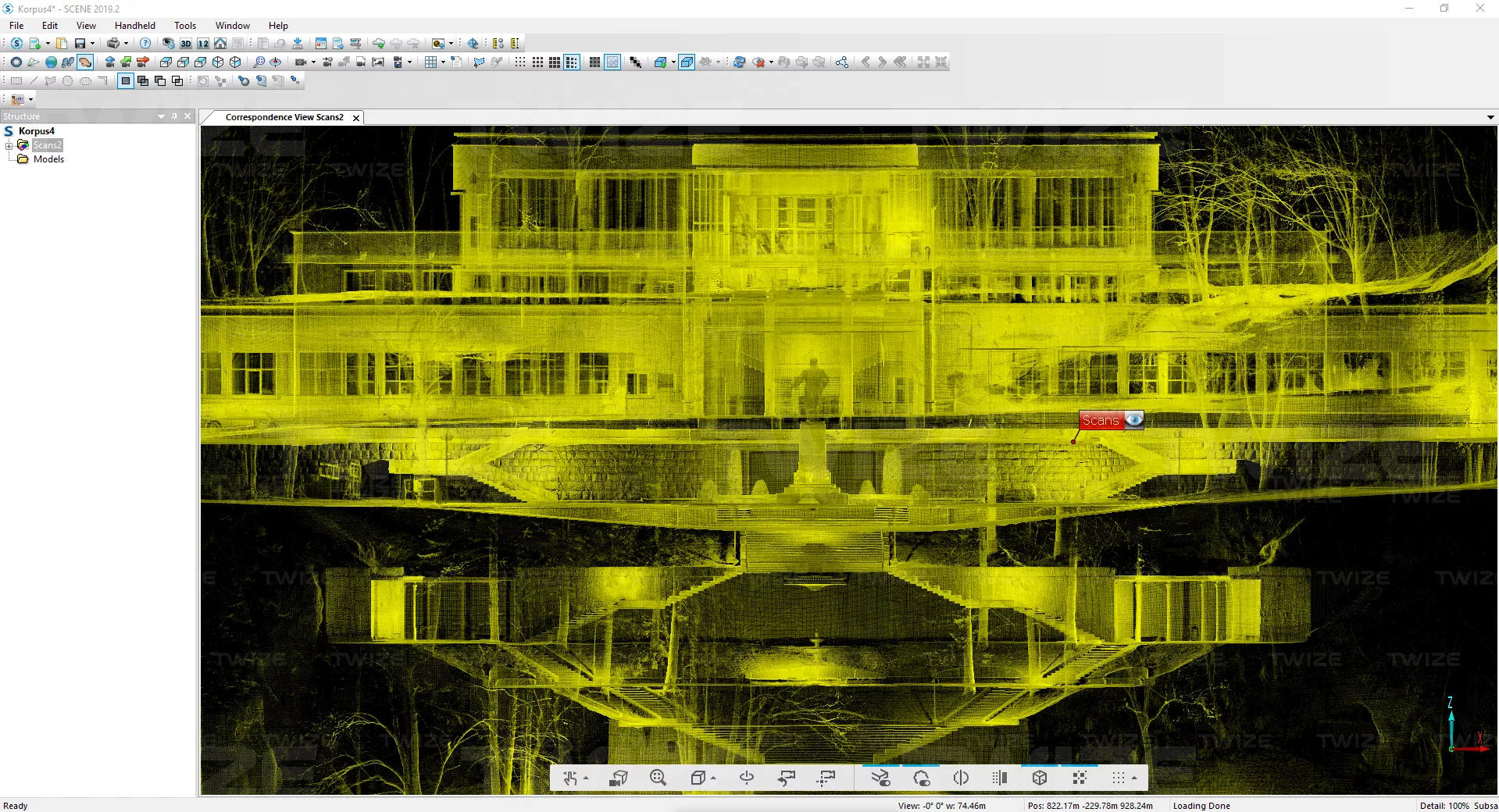
Task: Click the home view icon
Action: pos(220,44)
